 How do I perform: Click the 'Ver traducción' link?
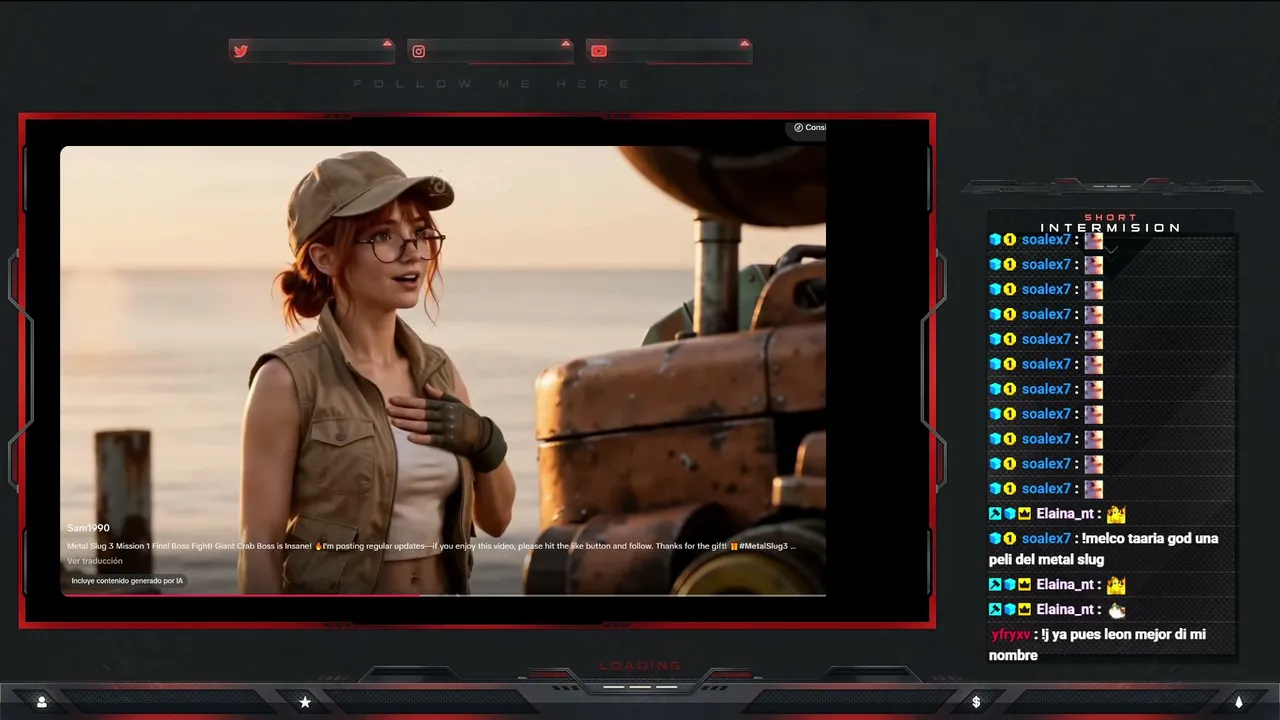tap(95, 561)
